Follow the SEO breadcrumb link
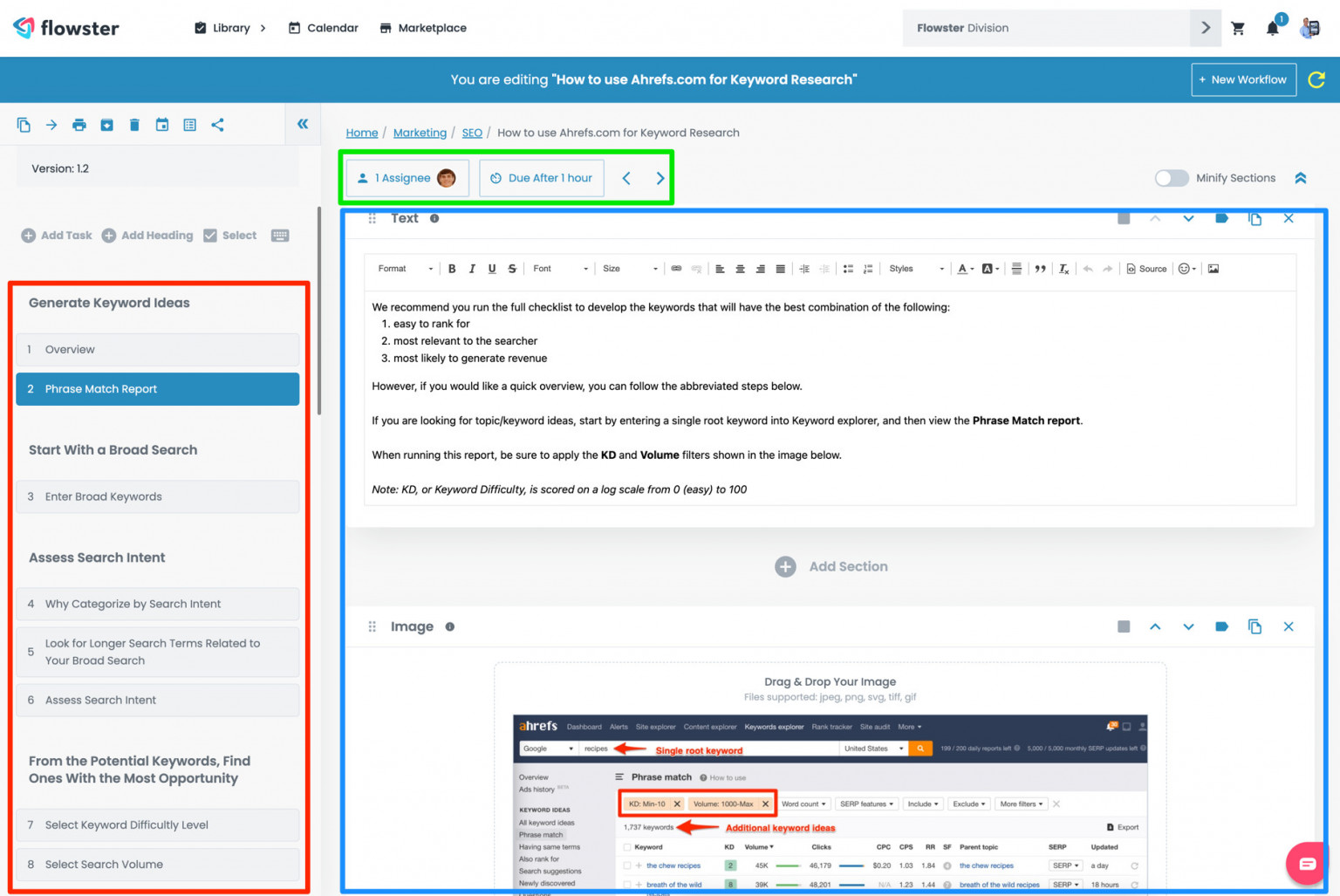1340x896 pixels. tap(472, 133)
